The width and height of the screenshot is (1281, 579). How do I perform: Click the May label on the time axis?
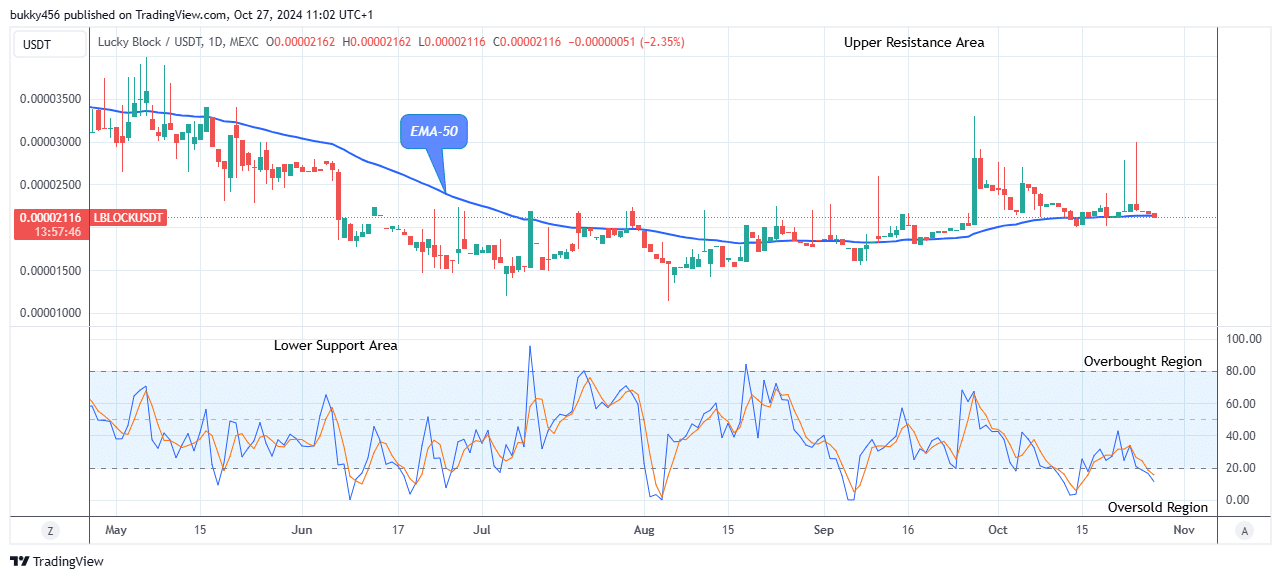[116, 529]
